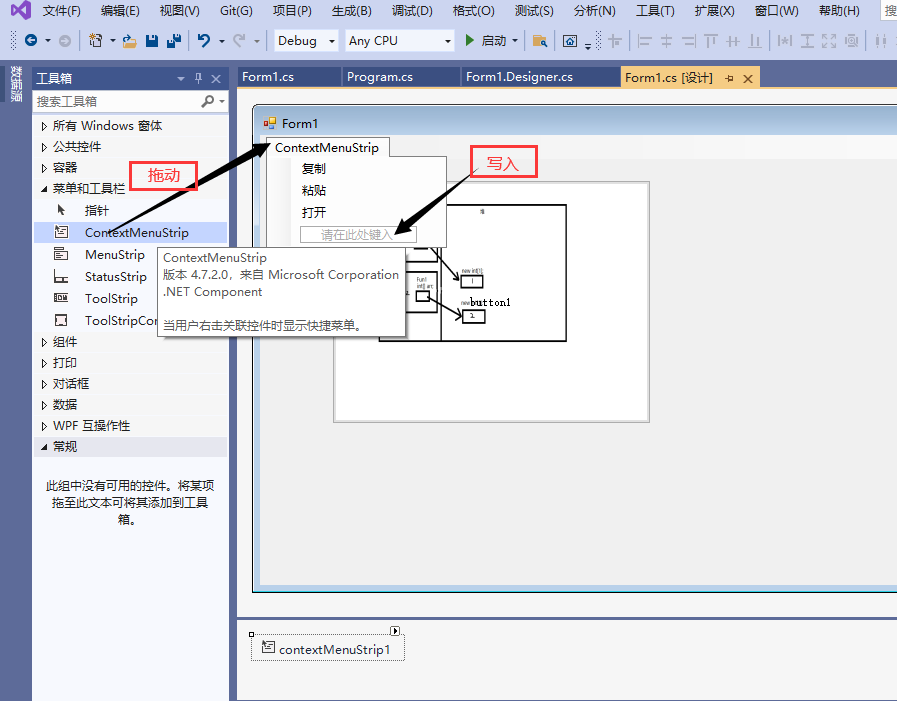Open the 视图(V) menu
The height and width of the screenshot is (701, 897).
[180, 10]
